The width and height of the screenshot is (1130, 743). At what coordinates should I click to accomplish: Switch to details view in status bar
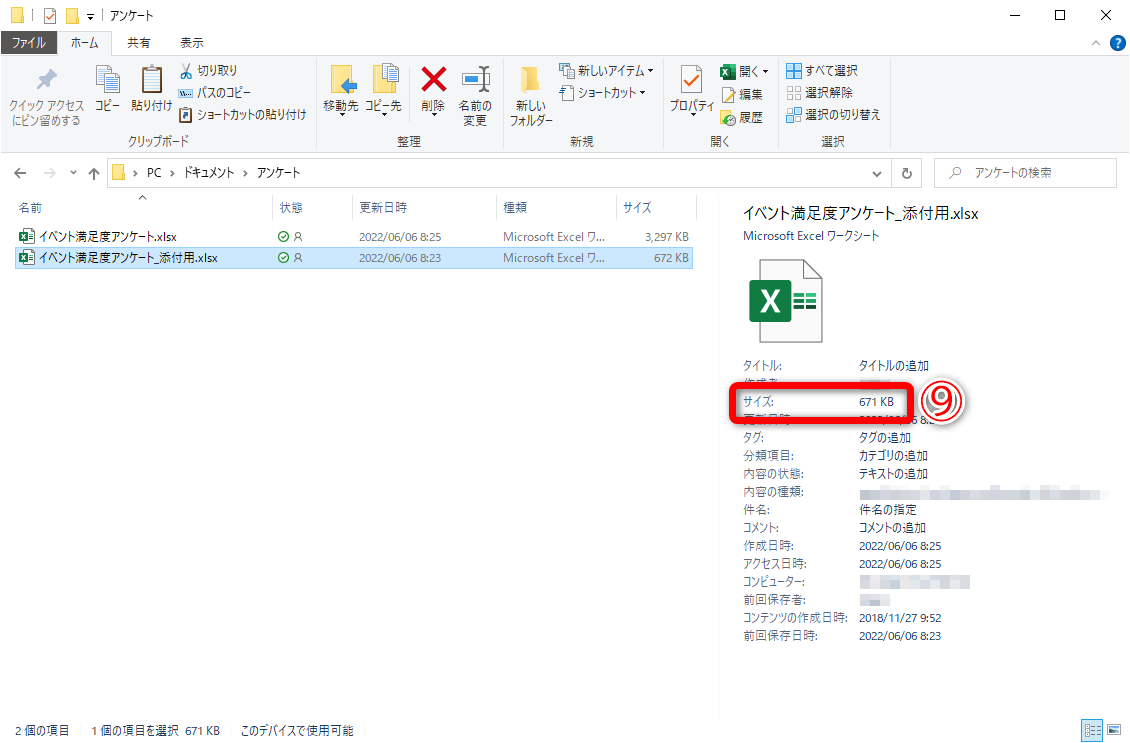[x=1092, y=730]
